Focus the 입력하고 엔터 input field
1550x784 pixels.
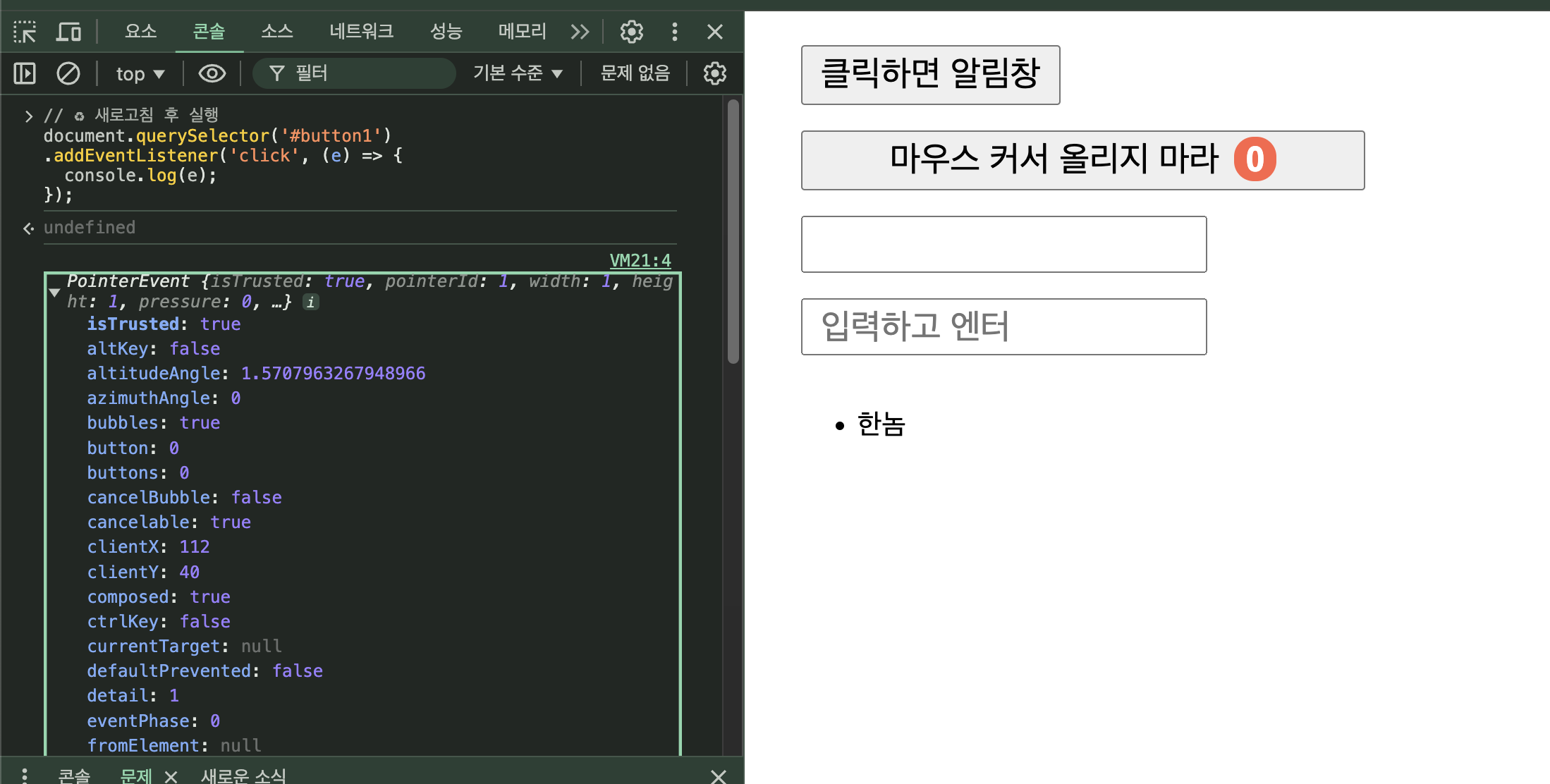pyautogui.click(x=1003, y=326)
